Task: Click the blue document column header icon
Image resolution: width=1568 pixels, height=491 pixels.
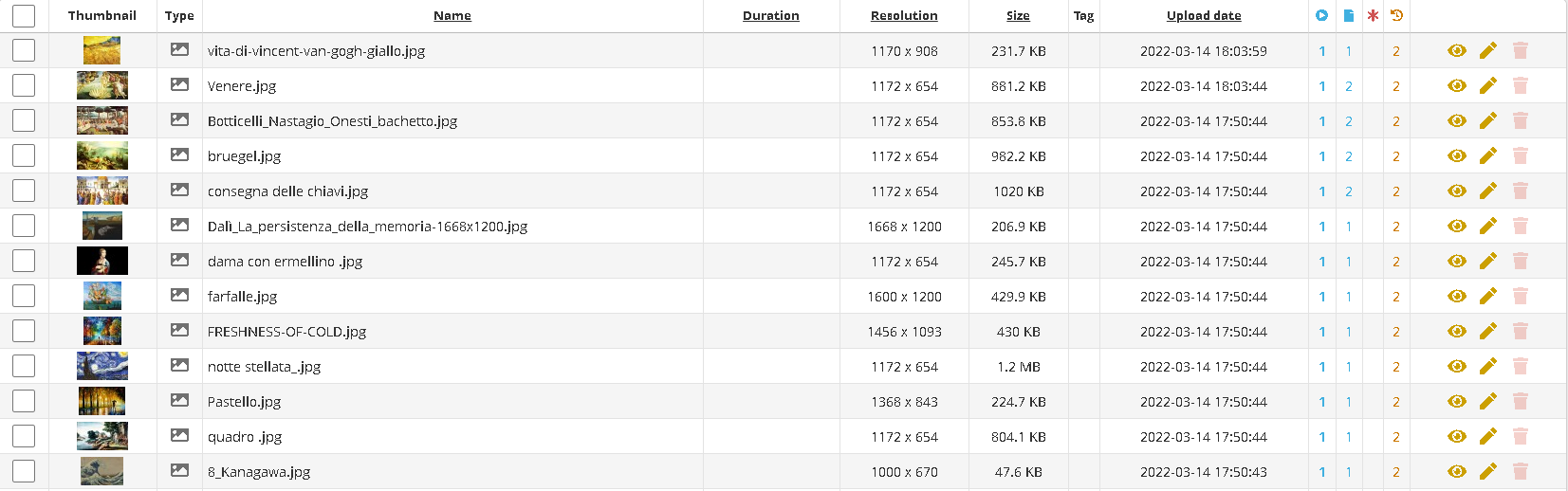Action: 1349,15
